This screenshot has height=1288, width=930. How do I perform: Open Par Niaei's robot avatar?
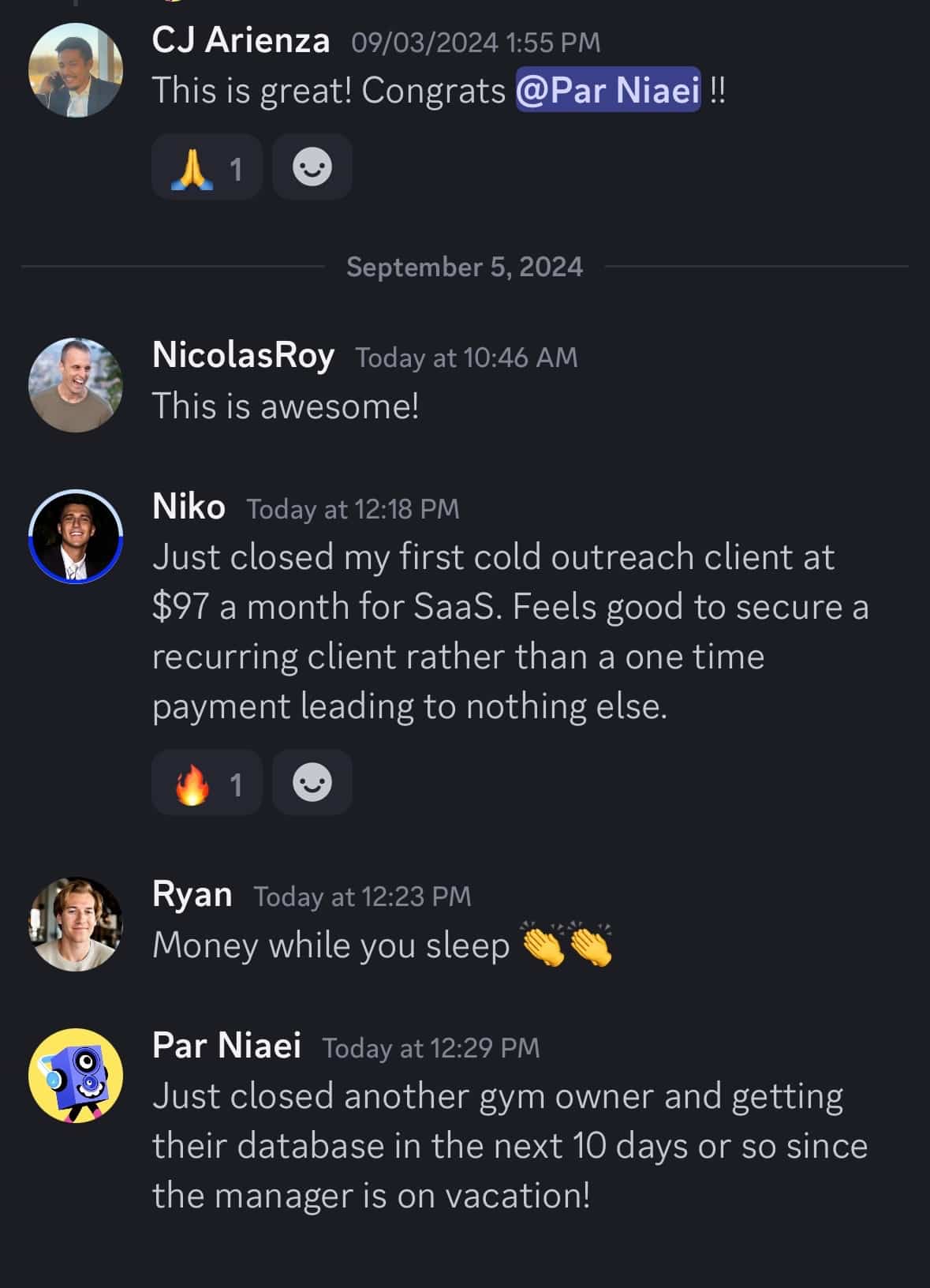point(76,1076)
